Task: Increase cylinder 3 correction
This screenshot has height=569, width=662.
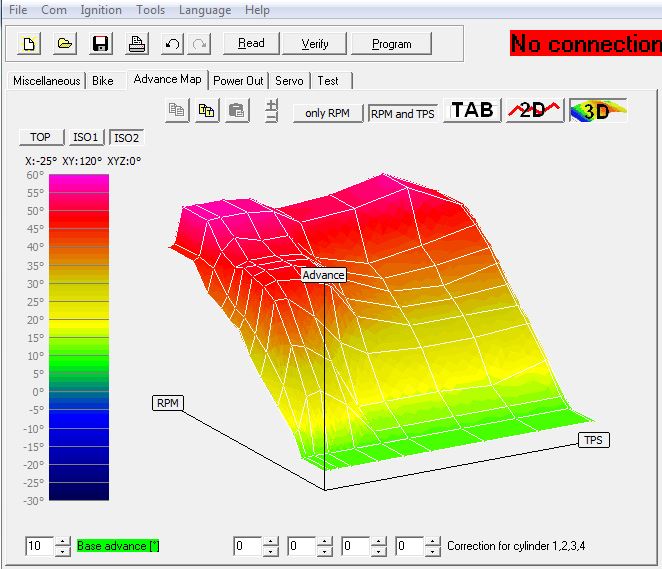Action: pyautogui.click(x=379, y=541)
